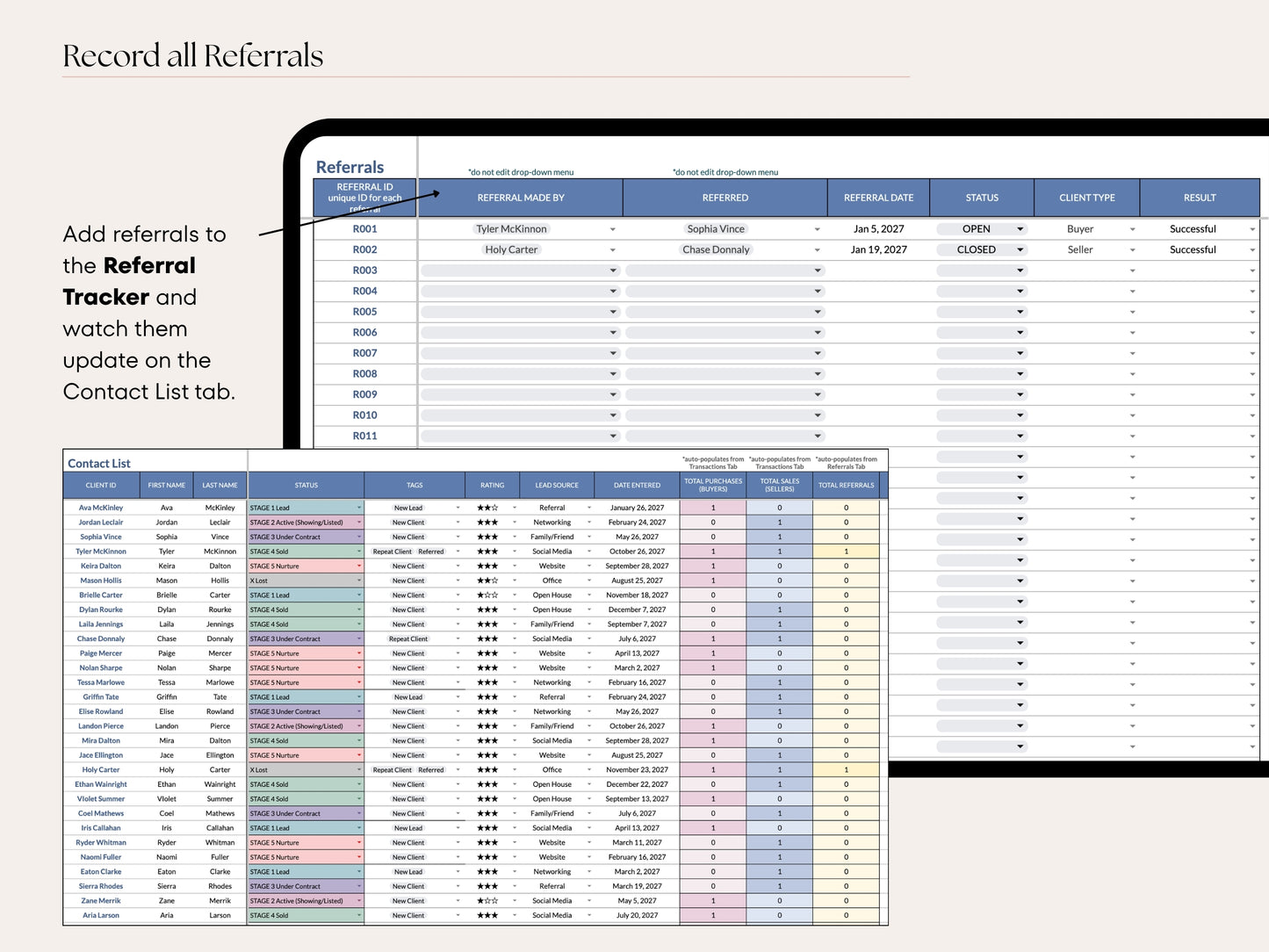Screen dimensions: 1269x952
Task: Open Referred dropdown showing Sophia Vince
Action: click(817, 229)
